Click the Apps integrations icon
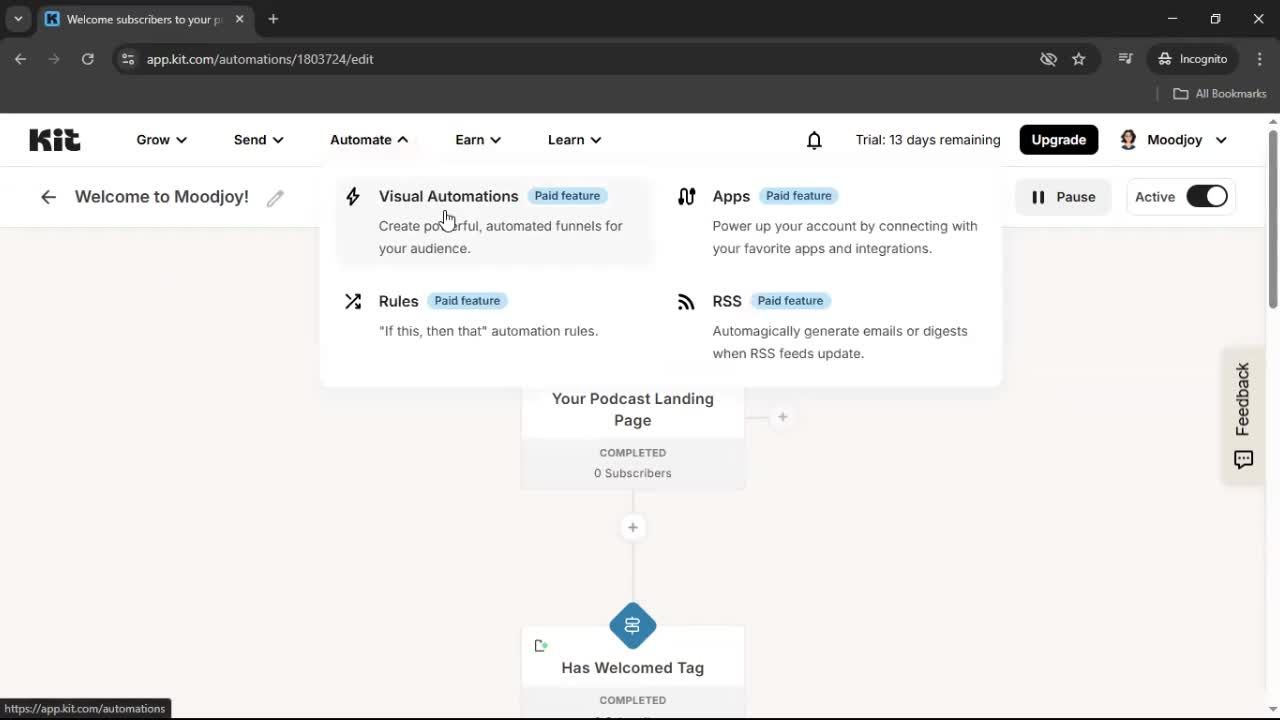The width and height of the screenshot is (1280, 720). click(686, 196)
